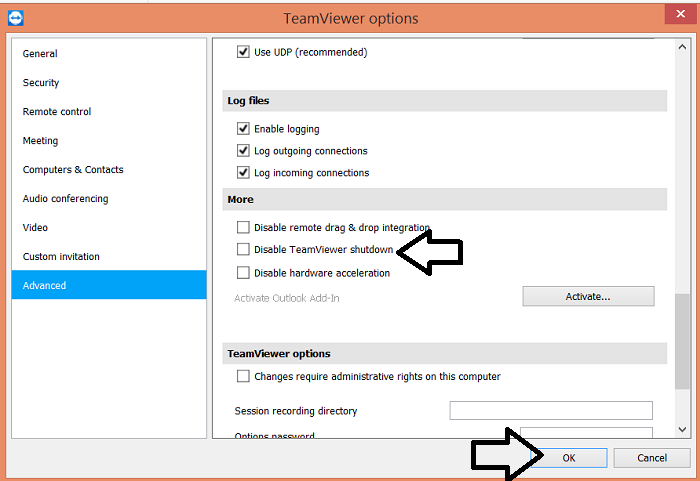Viewport: 700px width, 481px height.
Task: Click the Activate Outlook Add-In label
Action: point(287,298)
